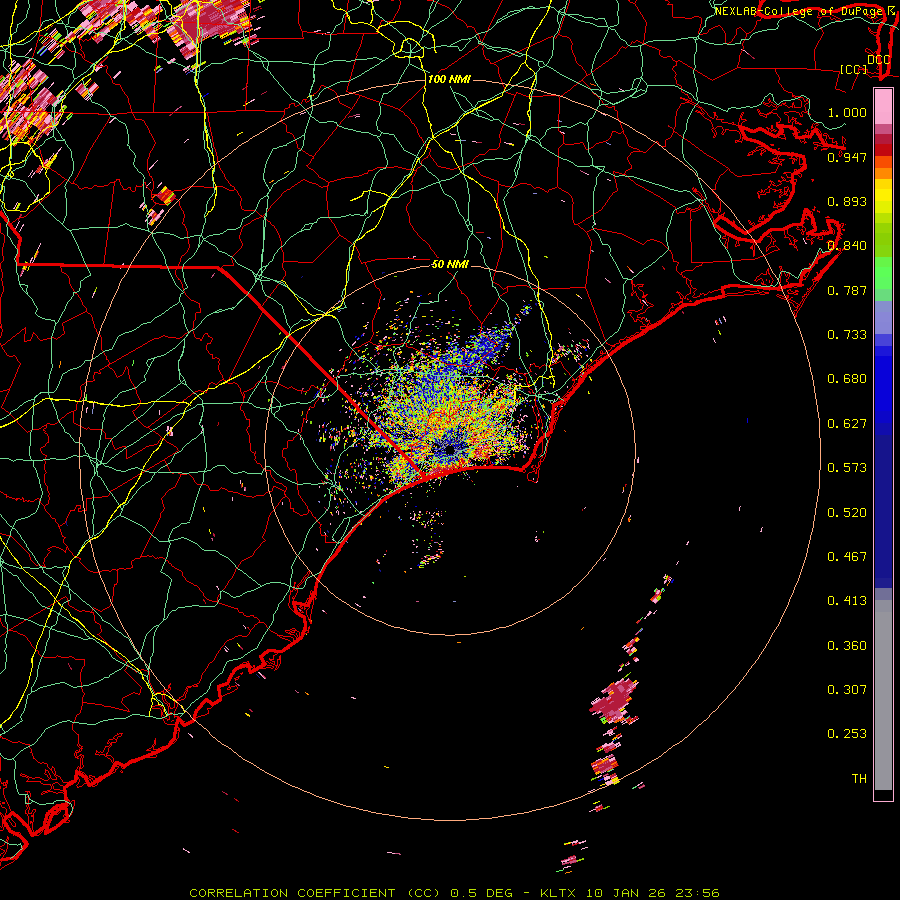Select the 0.840 scale label

(847, 246)
